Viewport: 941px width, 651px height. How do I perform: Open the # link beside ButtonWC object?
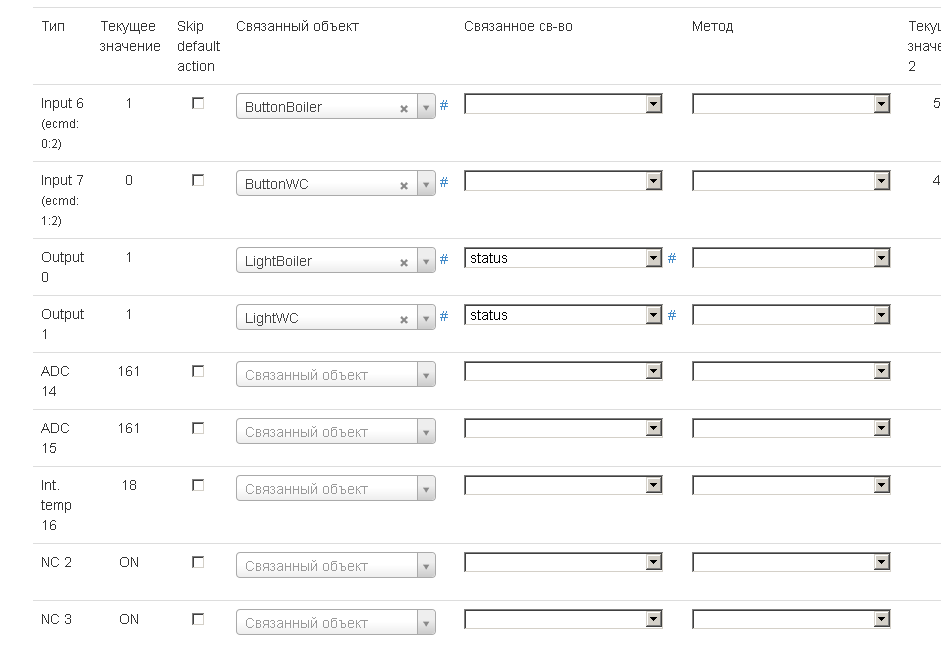pyautogui.click(x=444, y=182)
